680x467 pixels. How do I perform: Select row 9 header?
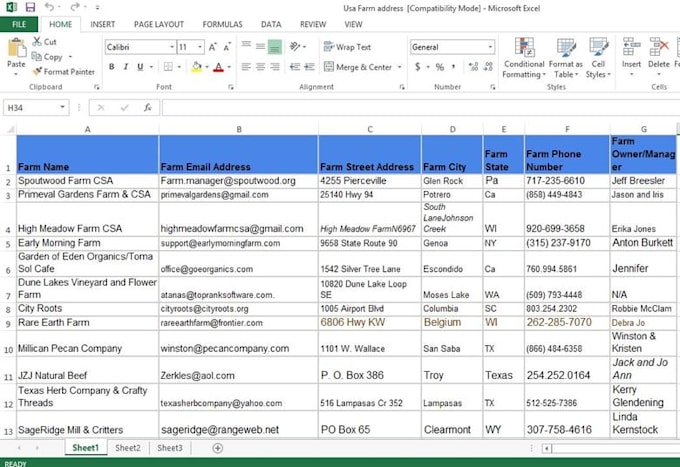pyautogui.click(x=8, y=323)
